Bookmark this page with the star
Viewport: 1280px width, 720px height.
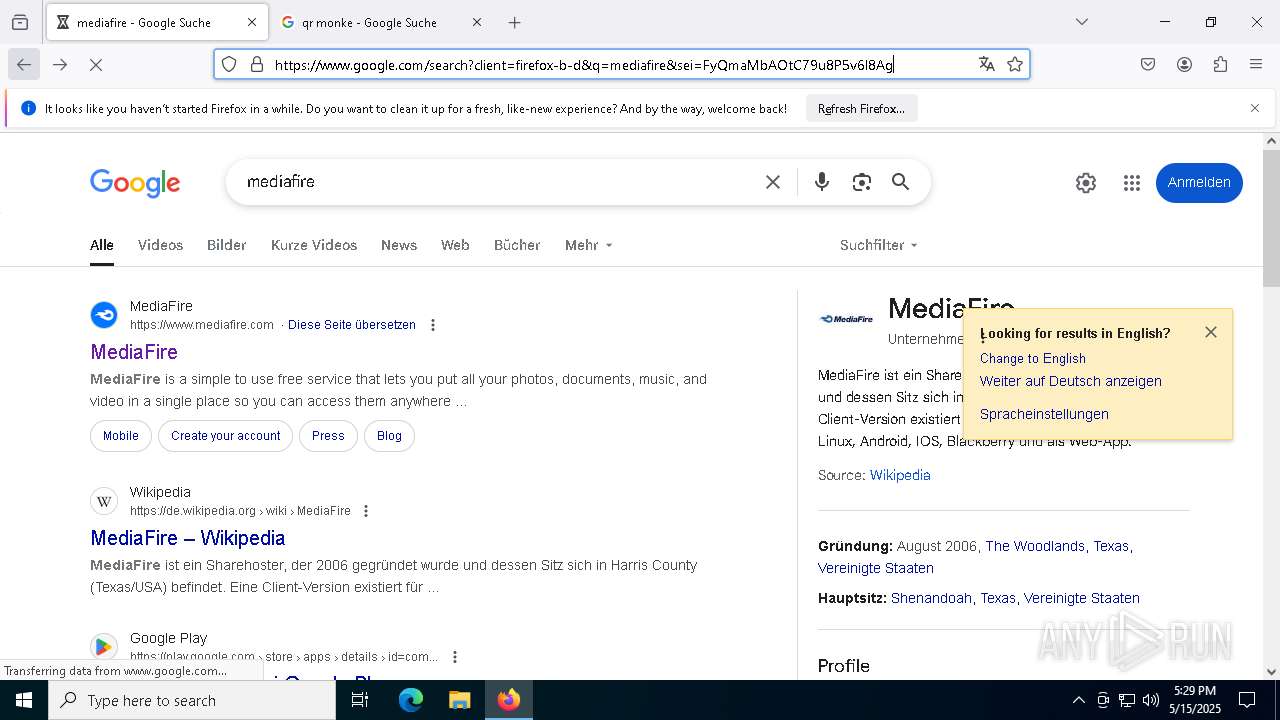(x=1015, y=64)
